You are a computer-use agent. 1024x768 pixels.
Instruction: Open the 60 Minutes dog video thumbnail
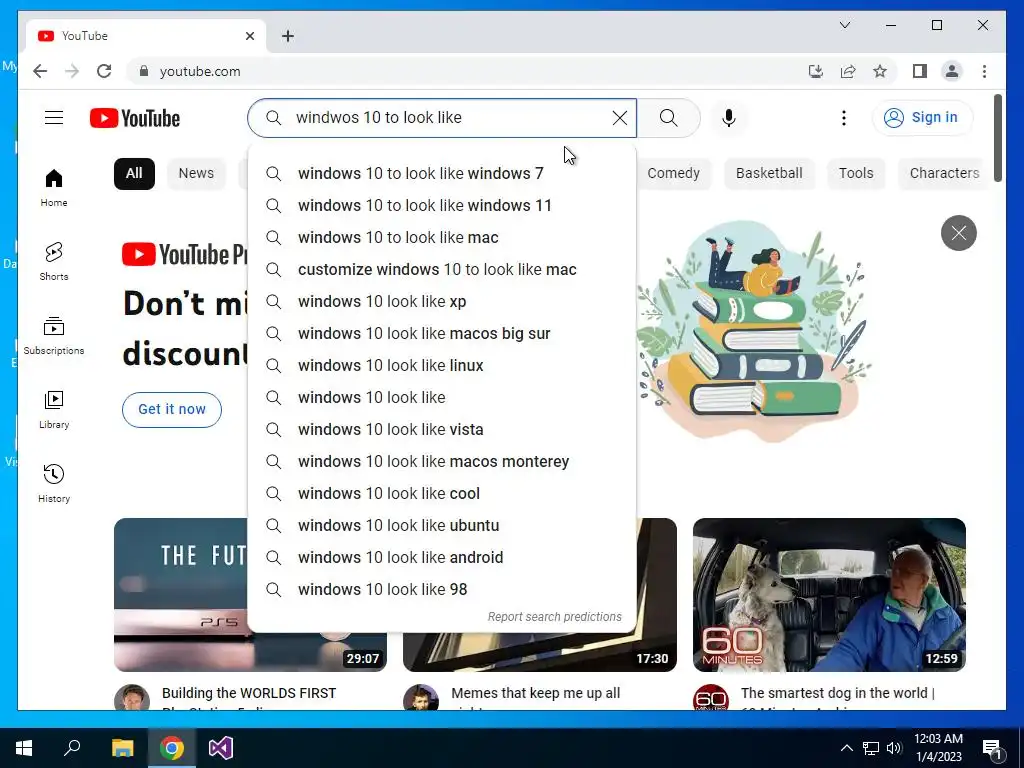coord(829,594)
